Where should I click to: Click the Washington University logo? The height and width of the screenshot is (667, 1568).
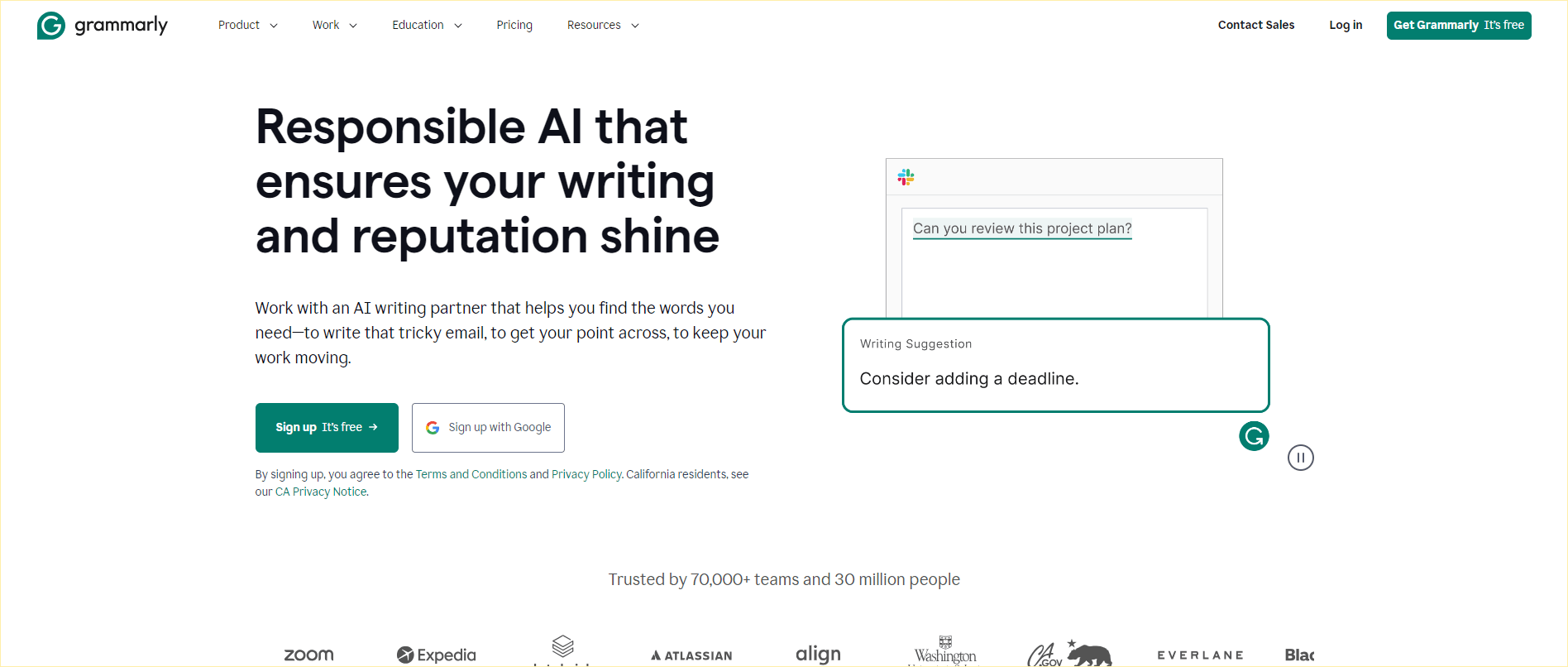click(x=945, y=651)
